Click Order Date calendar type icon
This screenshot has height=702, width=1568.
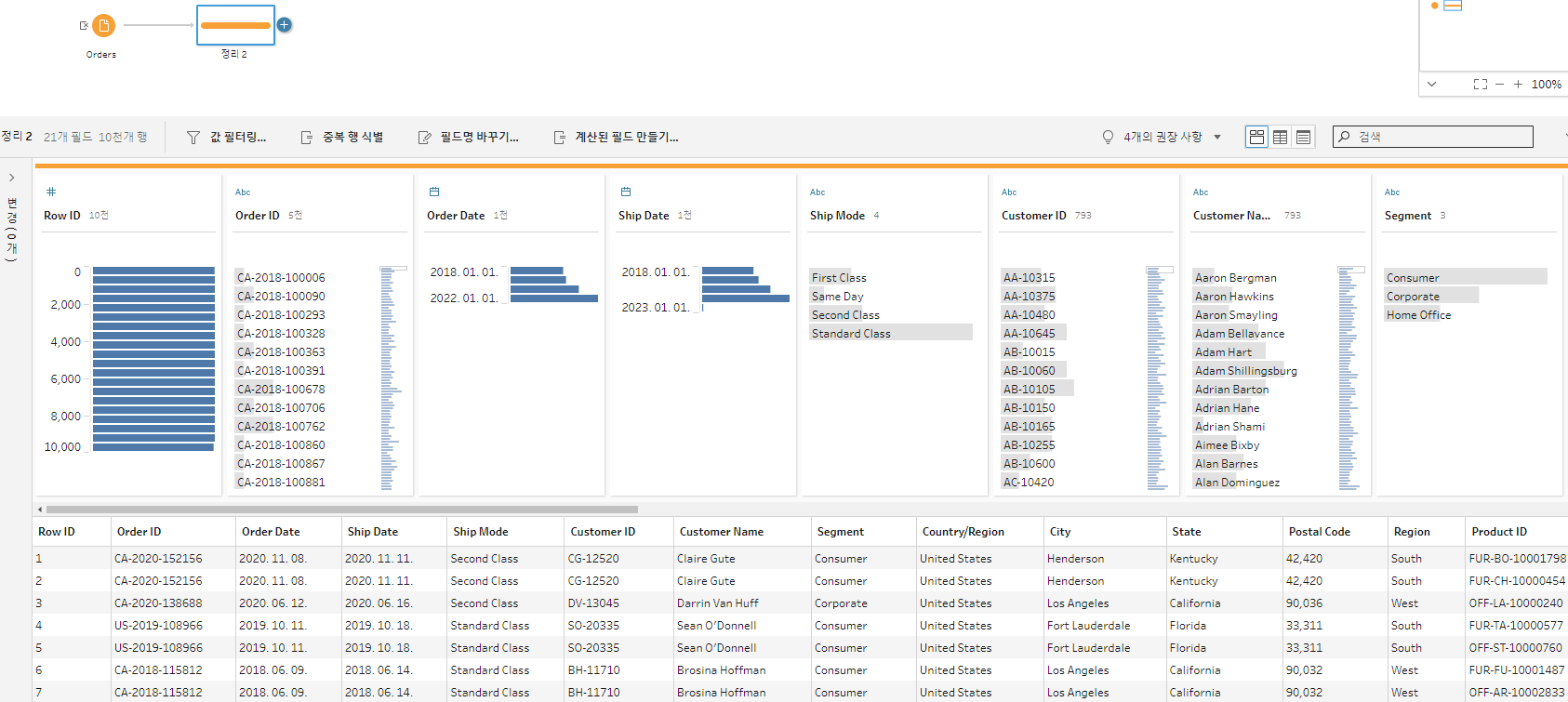point(434,192)
